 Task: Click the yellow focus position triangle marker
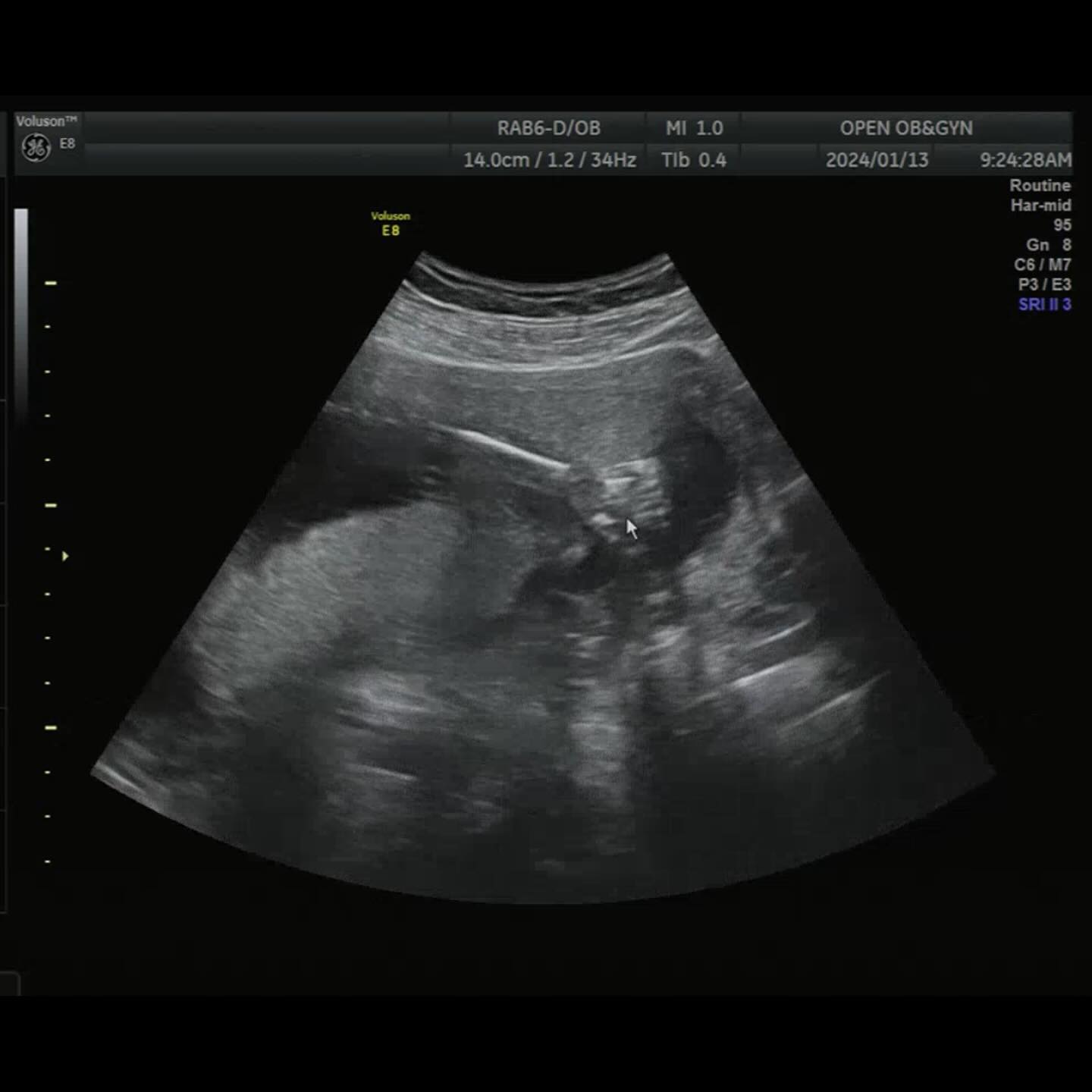(x=65, y=557)
